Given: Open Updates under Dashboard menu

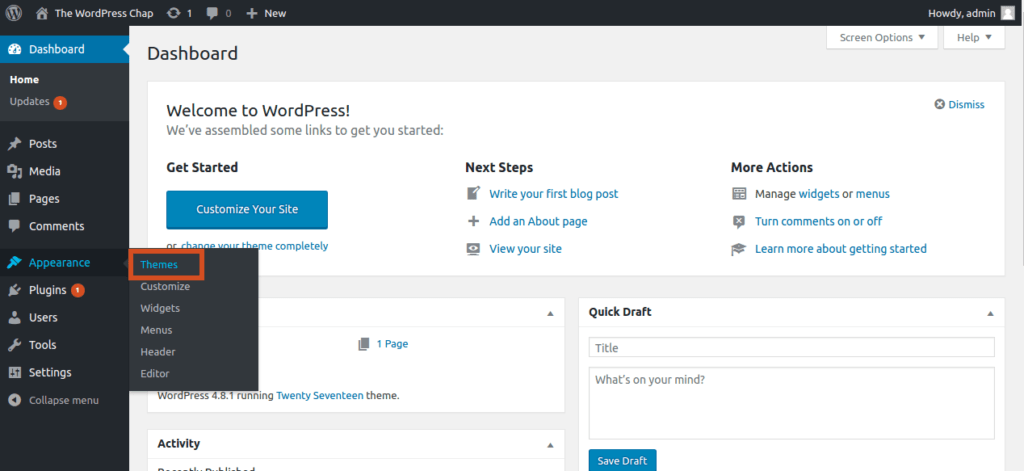Looking at the screenshot, I should 29,102.
